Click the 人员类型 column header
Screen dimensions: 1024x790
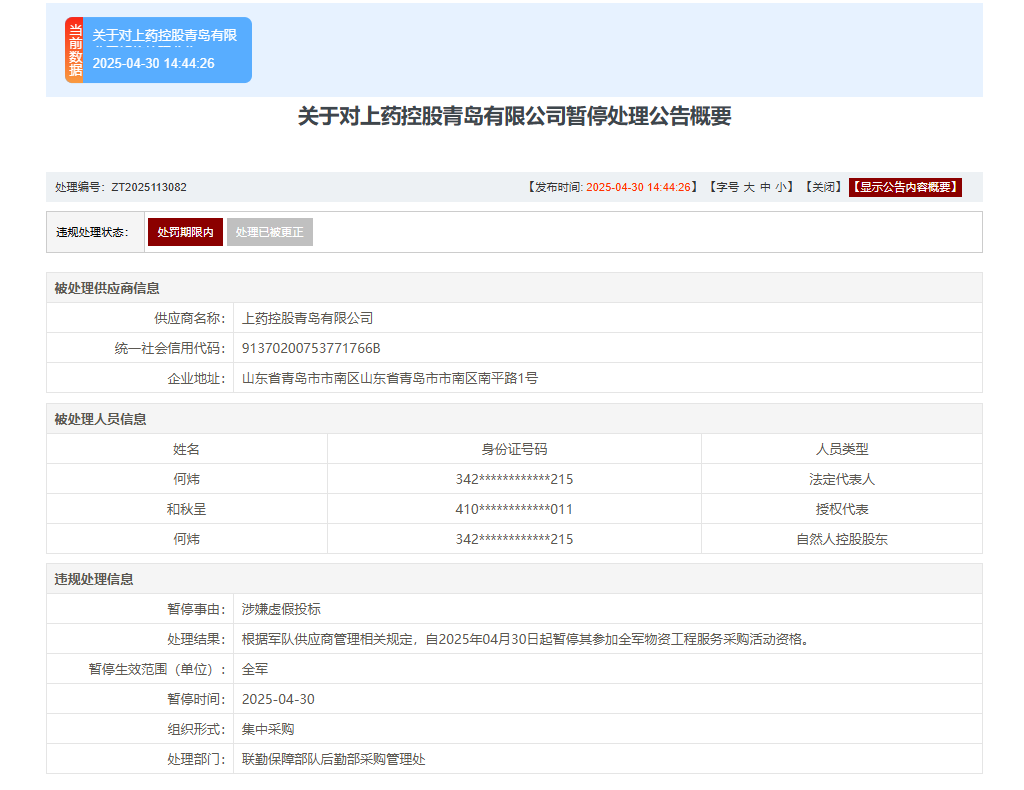(x=842, y=449)
